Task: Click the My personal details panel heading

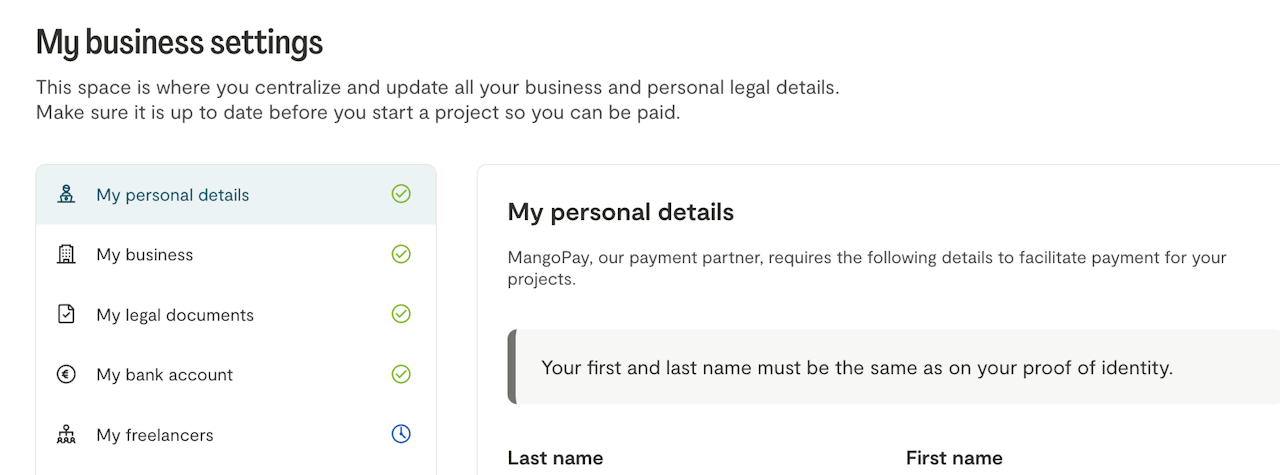Action: coord(621,212)
